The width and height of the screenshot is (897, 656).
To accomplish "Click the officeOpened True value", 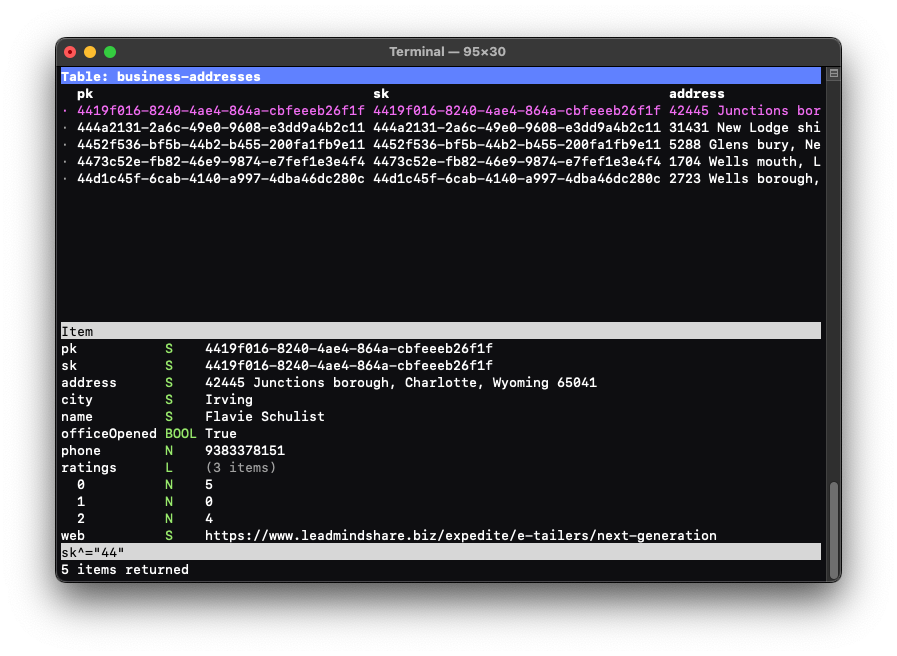I will point(221,434).
